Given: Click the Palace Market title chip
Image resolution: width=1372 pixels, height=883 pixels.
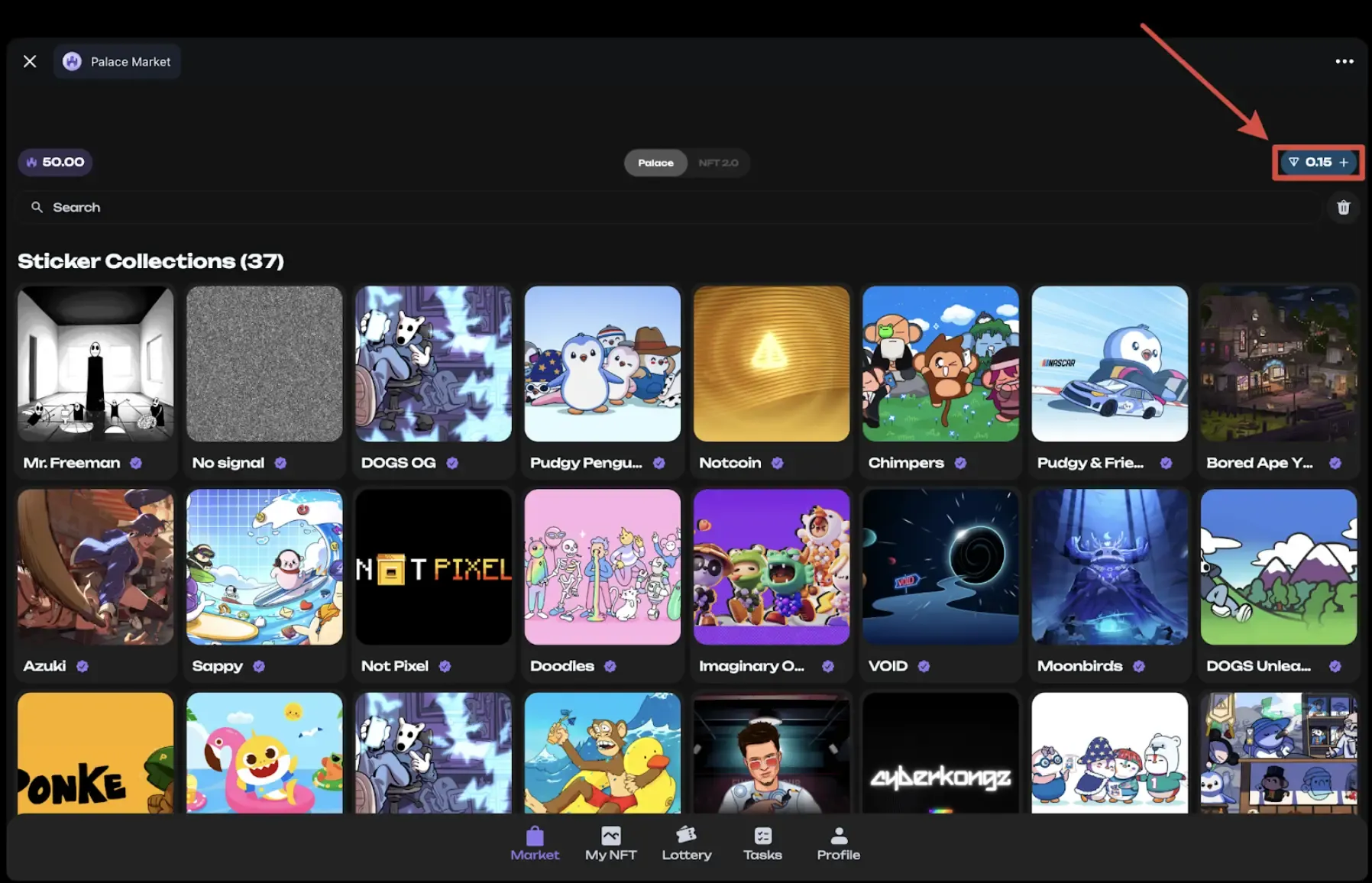Looking at the screenshot, I should coord(117,62).
